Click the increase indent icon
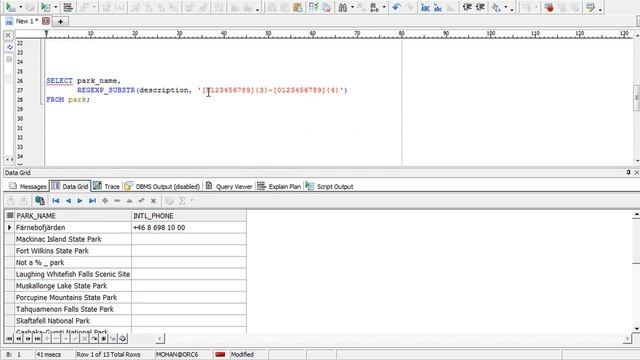640x360 pixels. pyautogui.click(x=480, y=7)
